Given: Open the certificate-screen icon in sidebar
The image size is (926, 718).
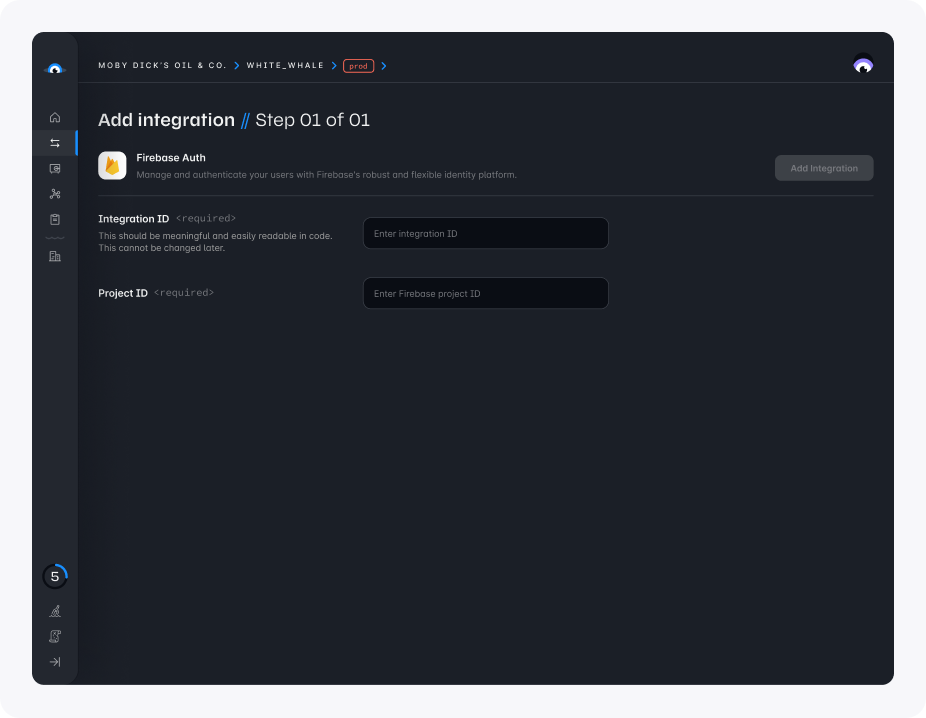Looking at the screenshot, I should [55, 169].
